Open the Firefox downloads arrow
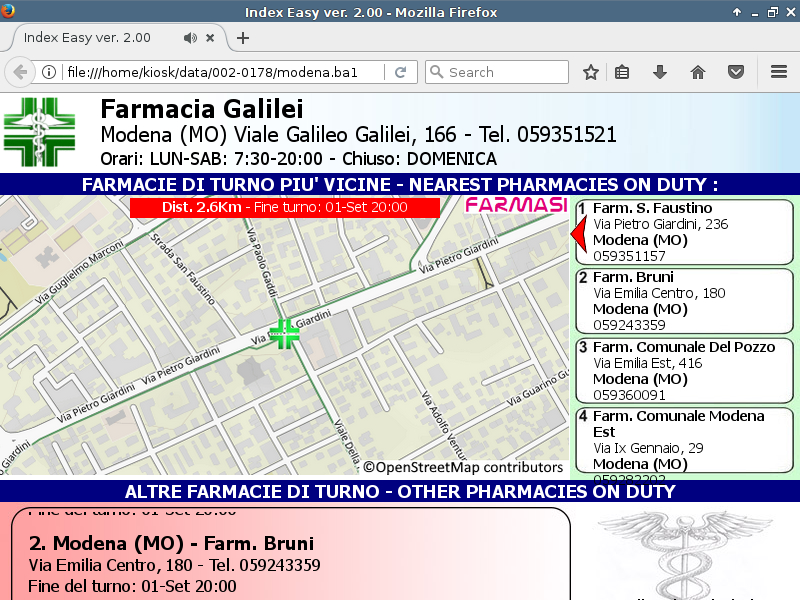Screen dimensions: 800x600 [660, 72]
